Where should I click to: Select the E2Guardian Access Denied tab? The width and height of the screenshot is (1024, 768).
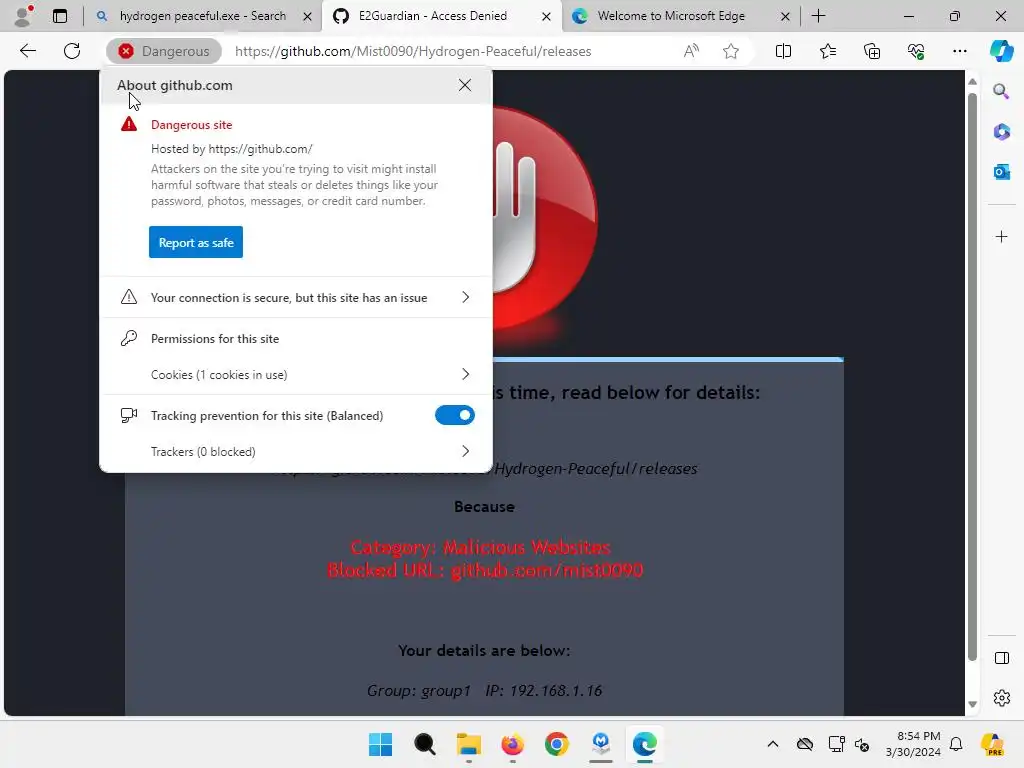point(432,16)
